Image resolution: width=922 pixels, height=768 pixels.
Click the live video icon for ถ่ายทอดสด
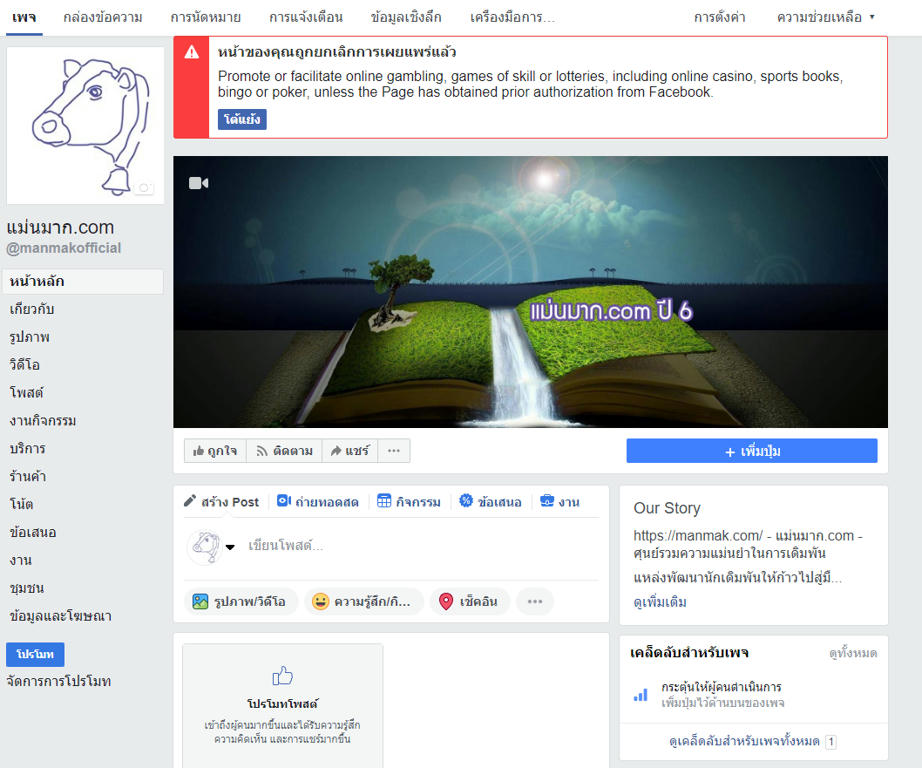(284, 501)
